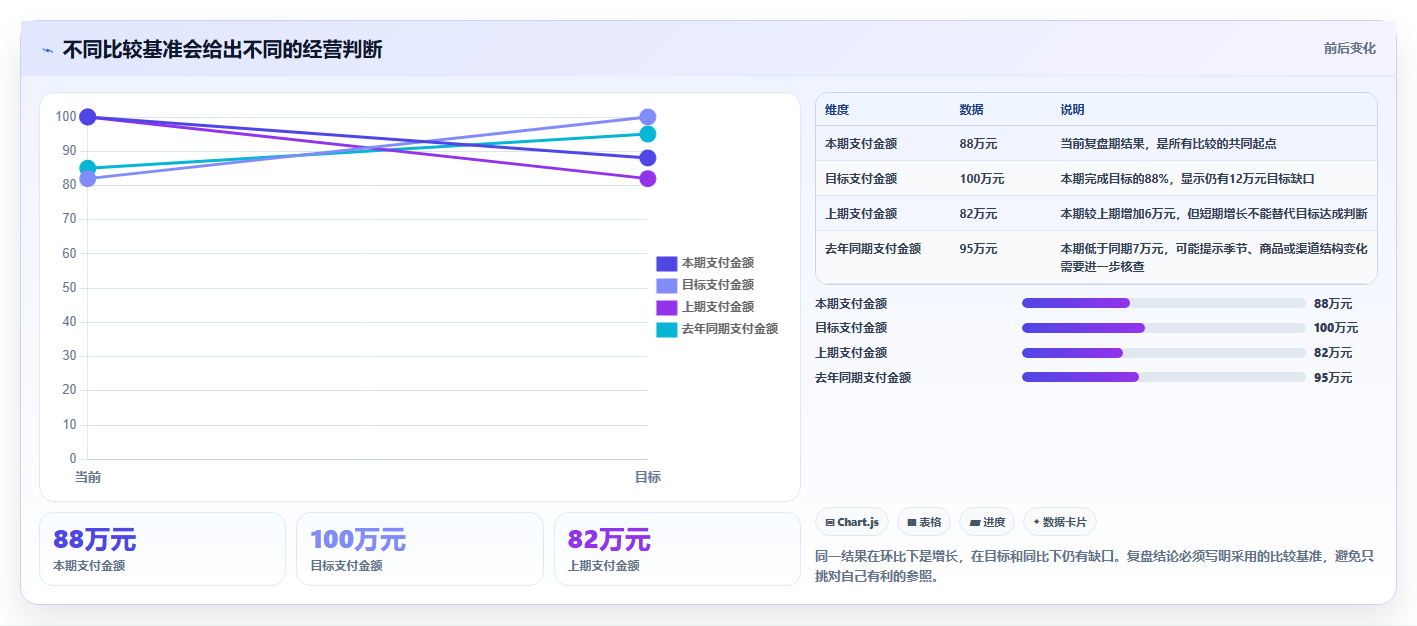Click the description "当前复盘期结果，是所有比较的共同起点"
The height and width of the screenshot is (626, 1417).
tap(1168, 144)
